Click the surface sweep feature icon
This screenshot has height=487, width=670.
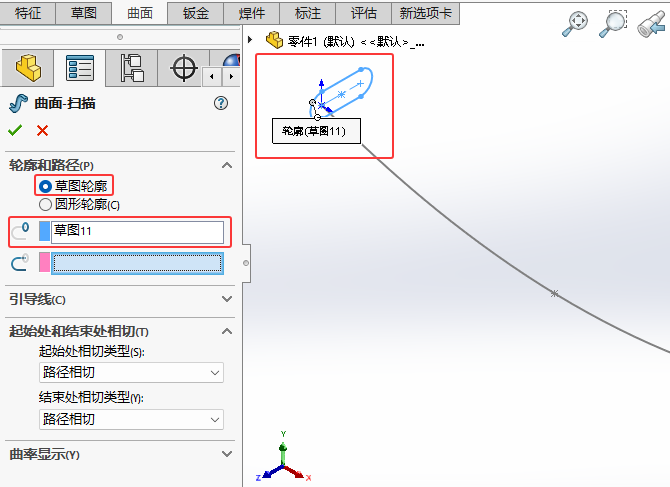point(18,103)
